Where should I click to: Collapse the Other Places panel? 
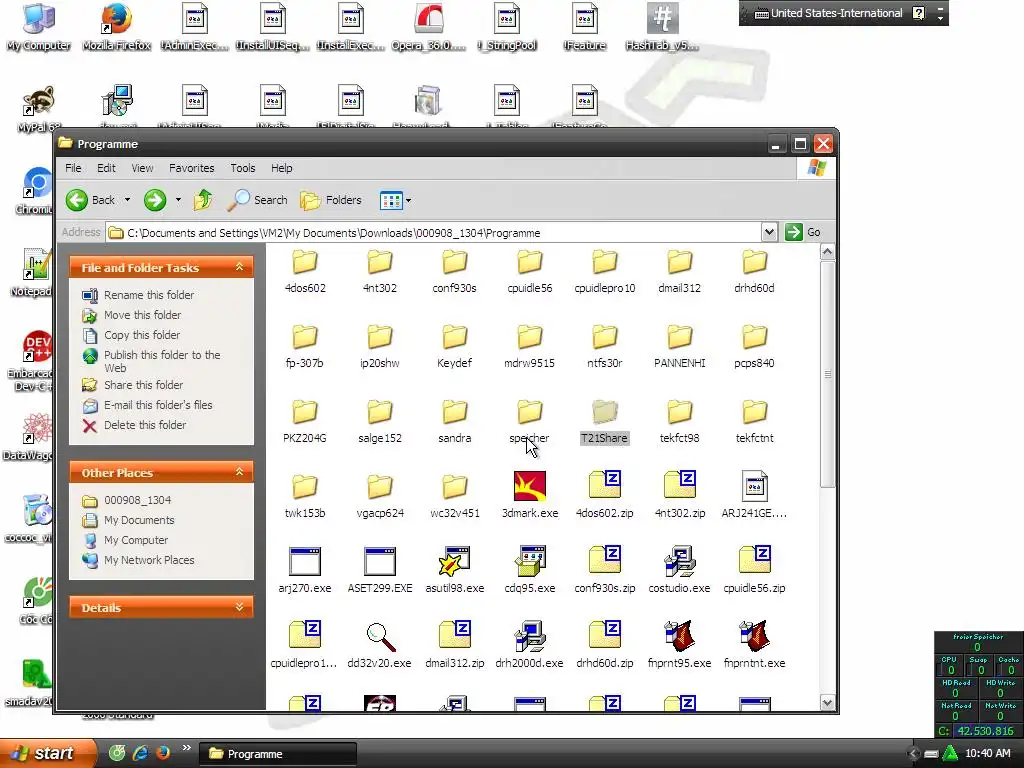pos(240,472)
